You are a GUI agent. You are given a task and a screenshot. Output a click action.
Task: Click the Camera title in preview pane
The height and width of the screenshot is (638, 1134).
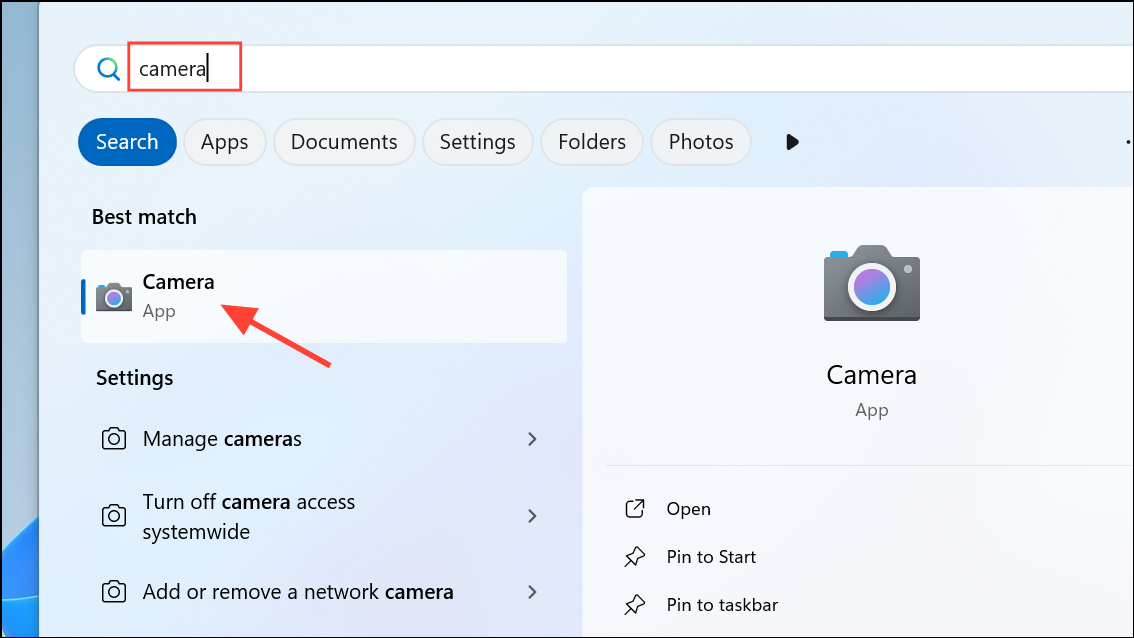pyautogui.click(x=871, y=375)
